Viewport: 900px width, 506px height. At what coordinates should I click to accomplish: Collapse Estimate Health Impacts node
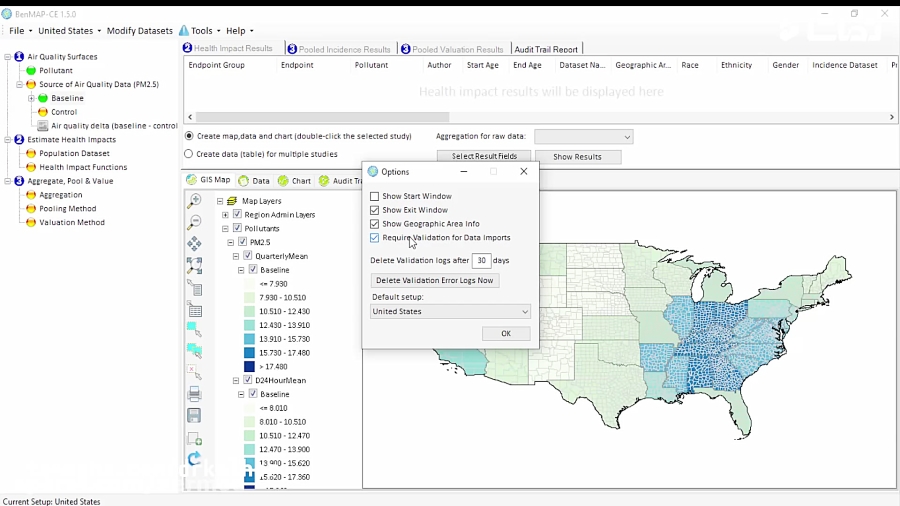7,139
